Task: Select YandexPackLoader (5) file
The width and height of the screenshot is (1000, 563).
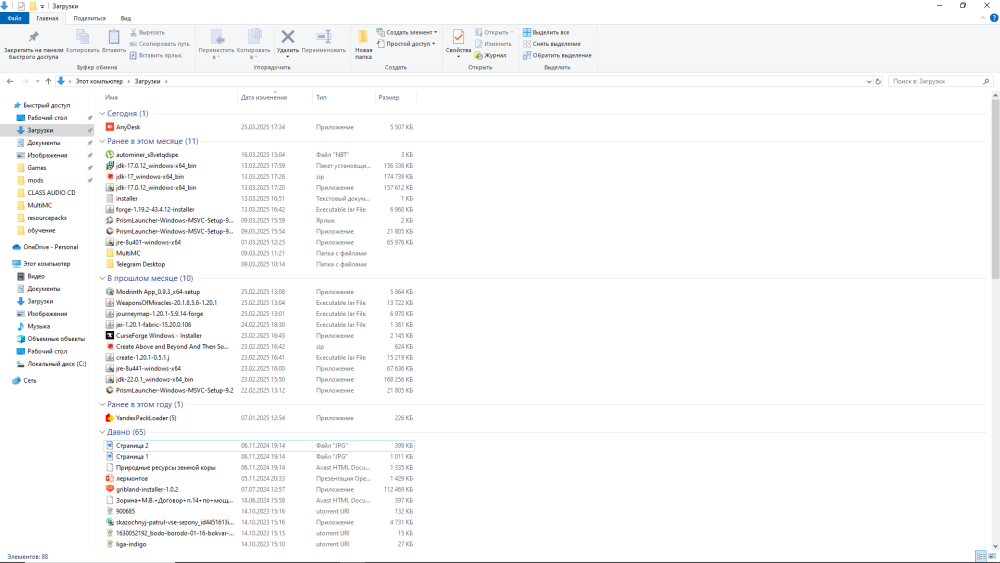Action: coord(260,418)
